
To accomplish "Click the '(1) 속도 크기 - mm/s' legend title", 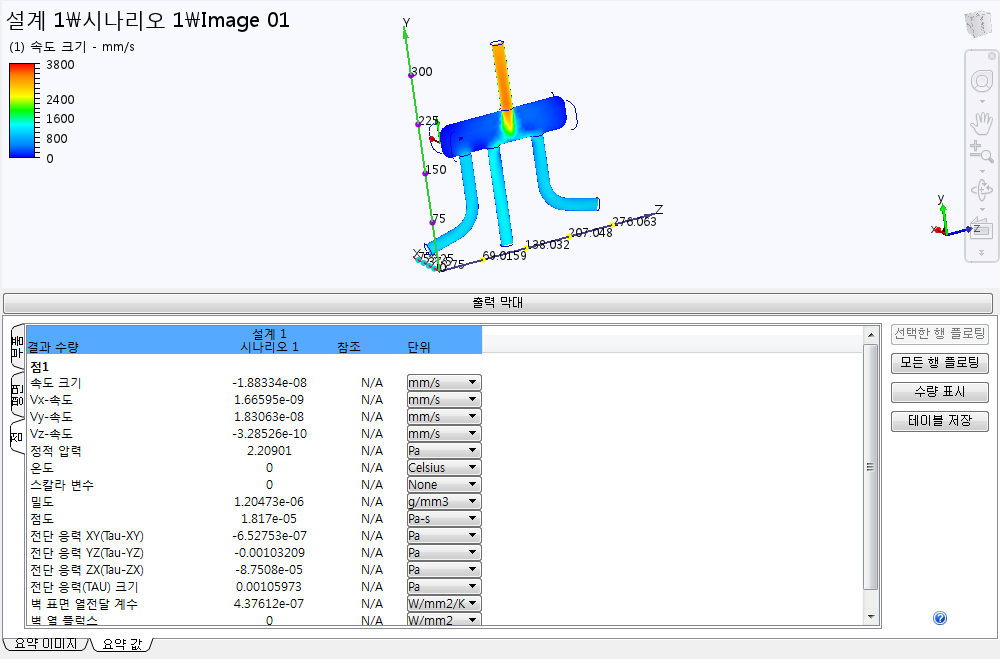I will click(72, 47).
